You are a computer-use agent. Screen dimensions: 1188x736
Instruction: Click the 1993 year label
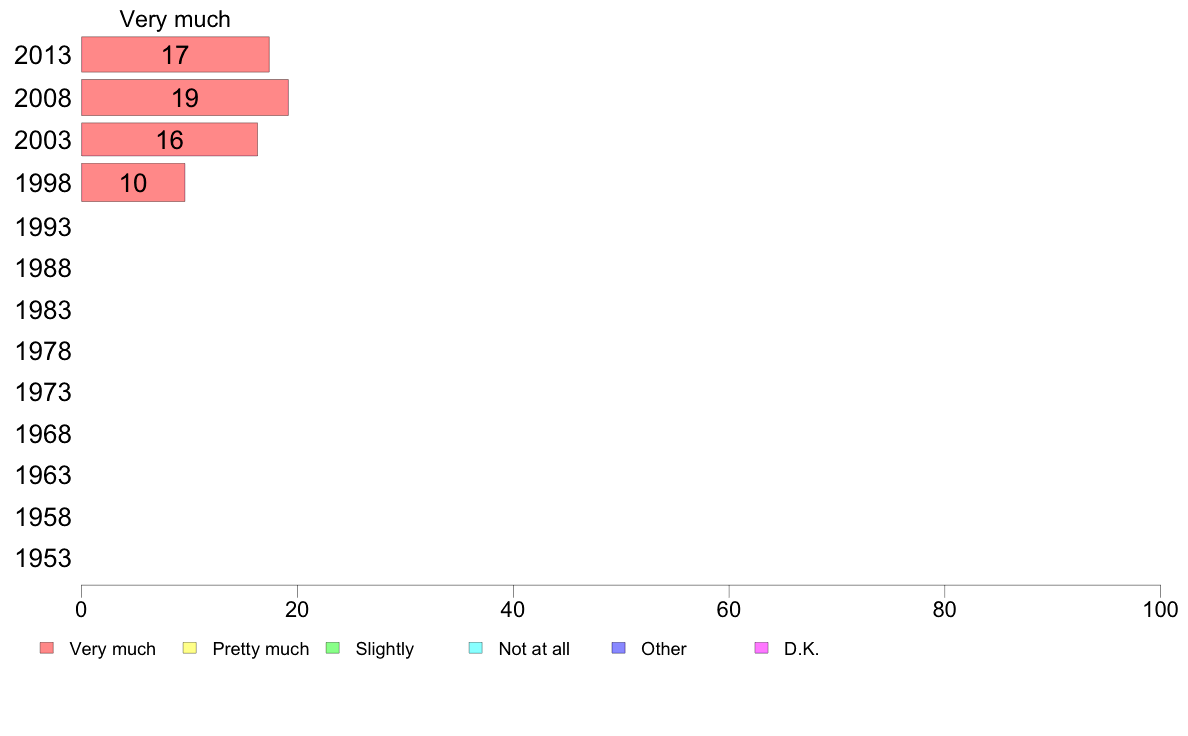[43, 227]
